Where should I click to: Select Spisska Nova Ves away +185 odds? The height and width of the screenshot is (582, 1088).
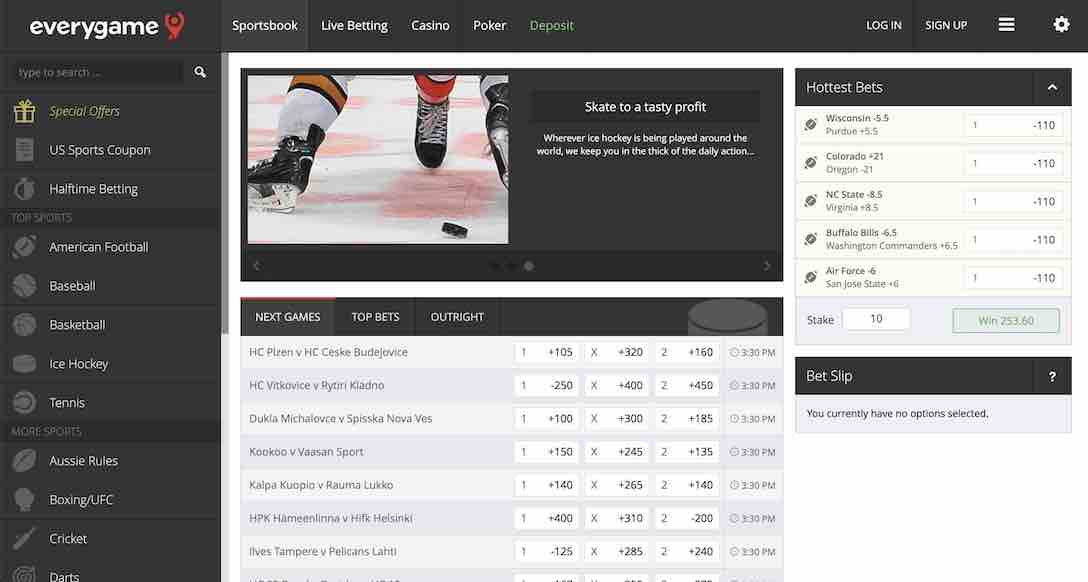[x=687, y=419]
